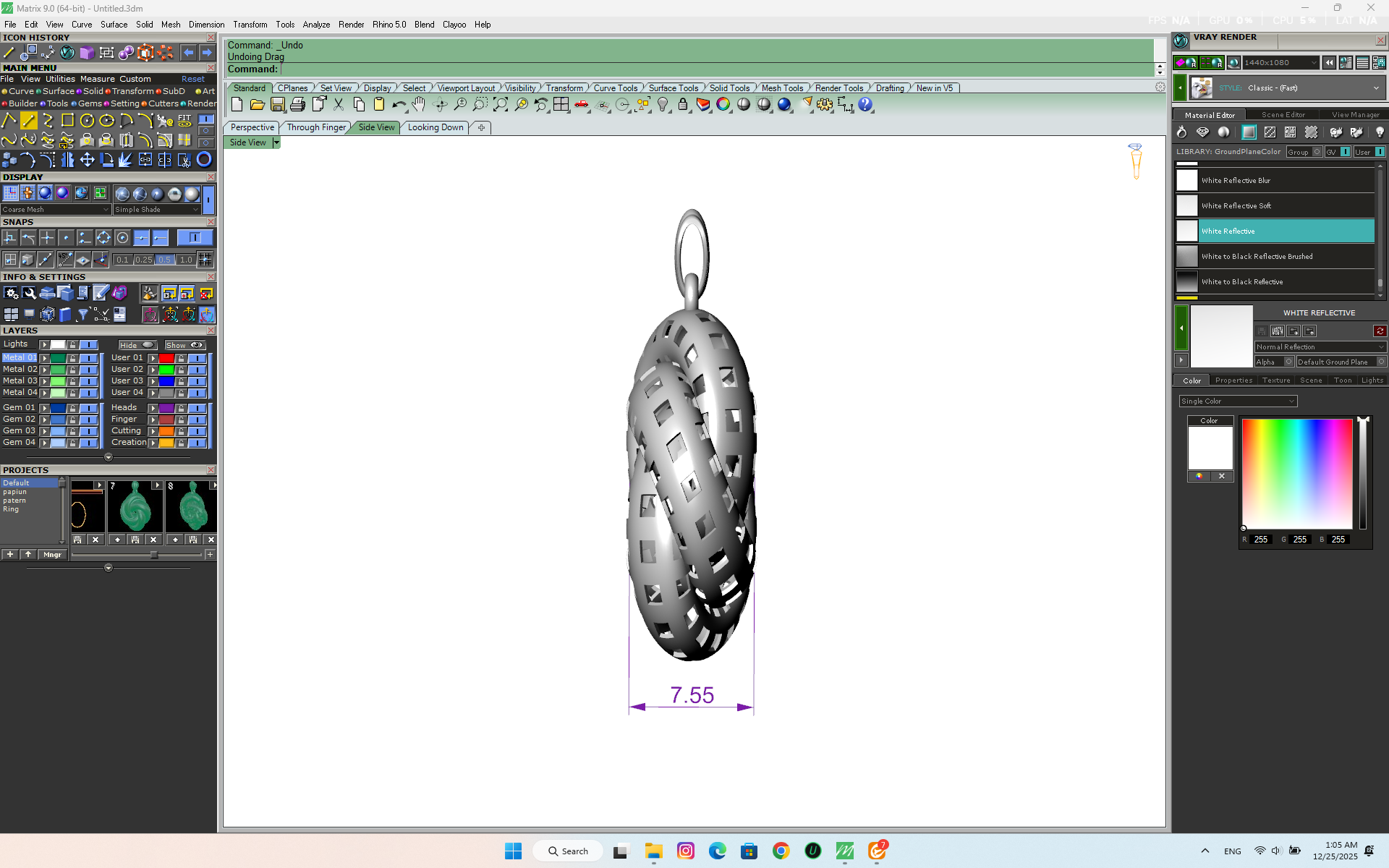Toggle the lock on Gem 03 layer

coord(72,431)
